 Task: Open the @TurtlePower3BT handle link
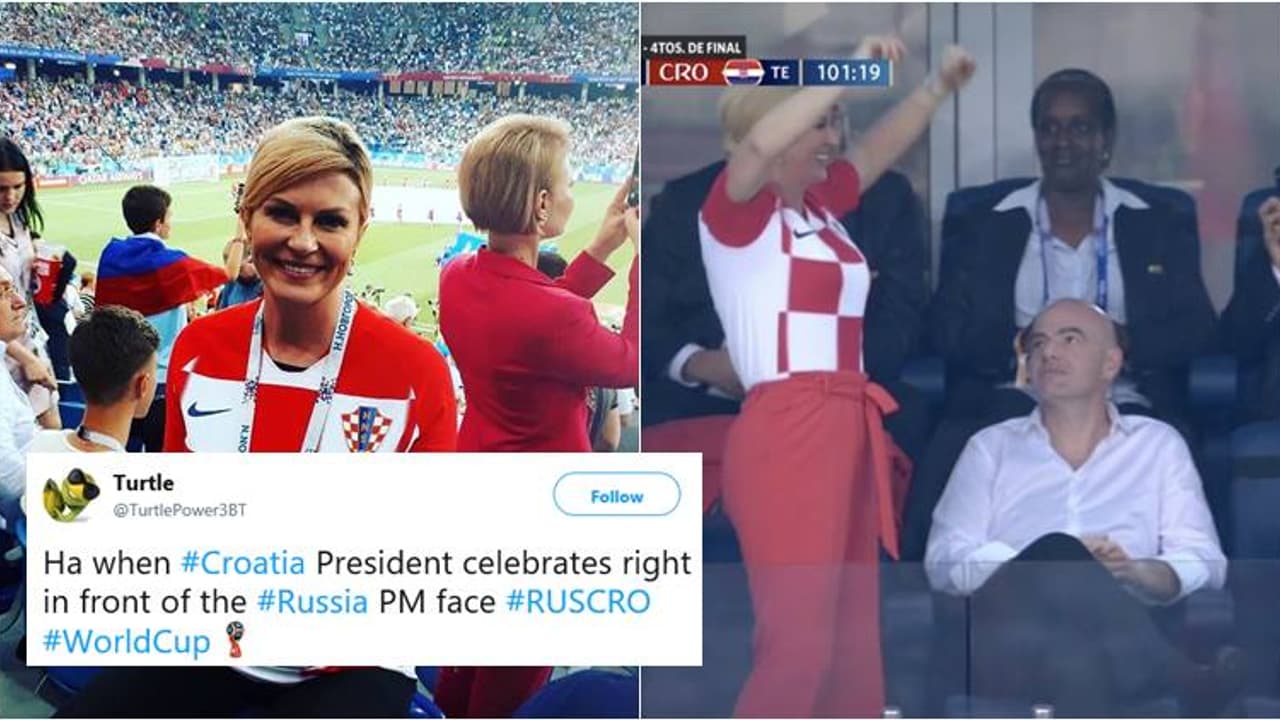click(x=179, y=510)
